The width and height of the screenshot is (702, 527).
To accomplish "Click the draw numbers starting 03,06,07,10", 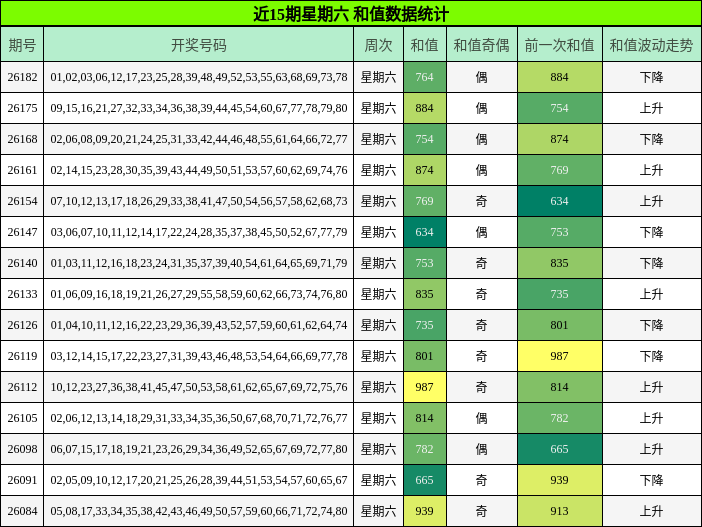I will [199, 232].
